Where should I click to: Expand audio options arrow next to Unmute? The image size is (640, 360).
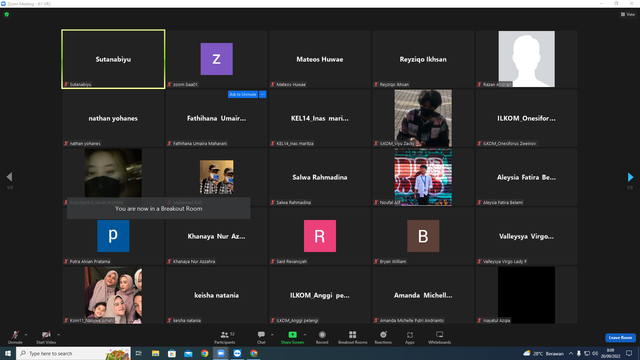tap(26, 335)
